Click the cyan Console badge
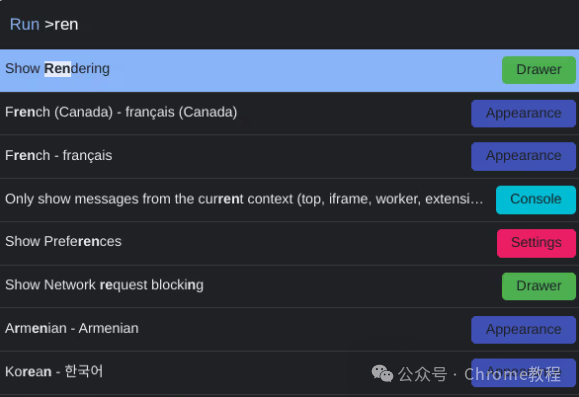 coord(536,200)
